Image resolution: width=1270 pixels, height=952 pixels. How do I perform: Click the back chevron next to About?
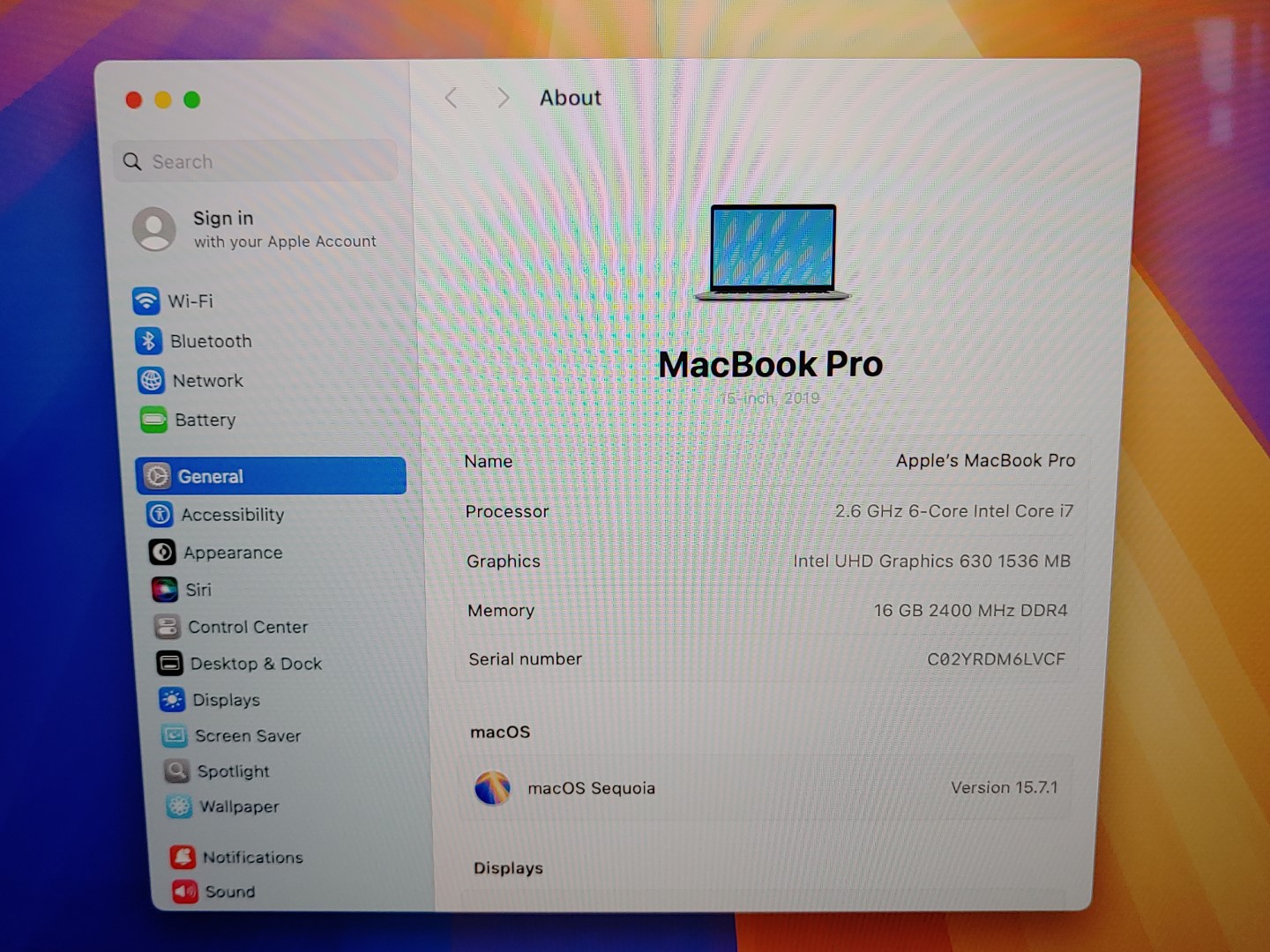[x=452, y=98]
